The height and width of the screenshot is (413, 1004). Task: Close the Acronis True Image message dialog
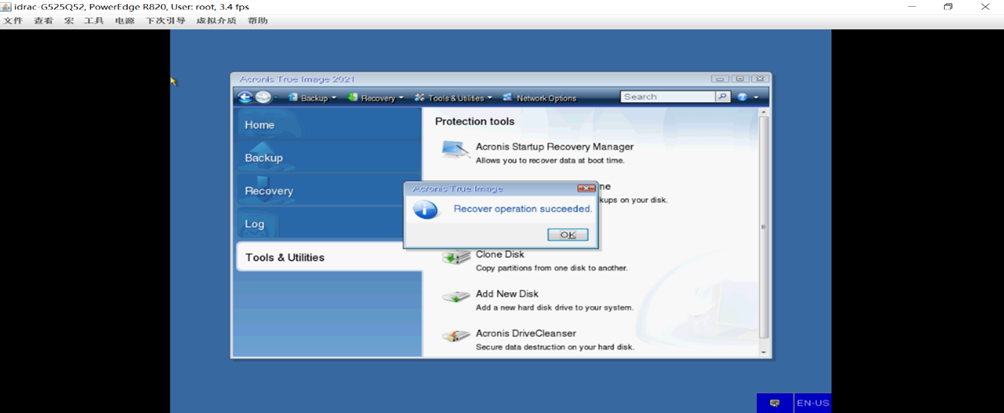click(586, 188)
